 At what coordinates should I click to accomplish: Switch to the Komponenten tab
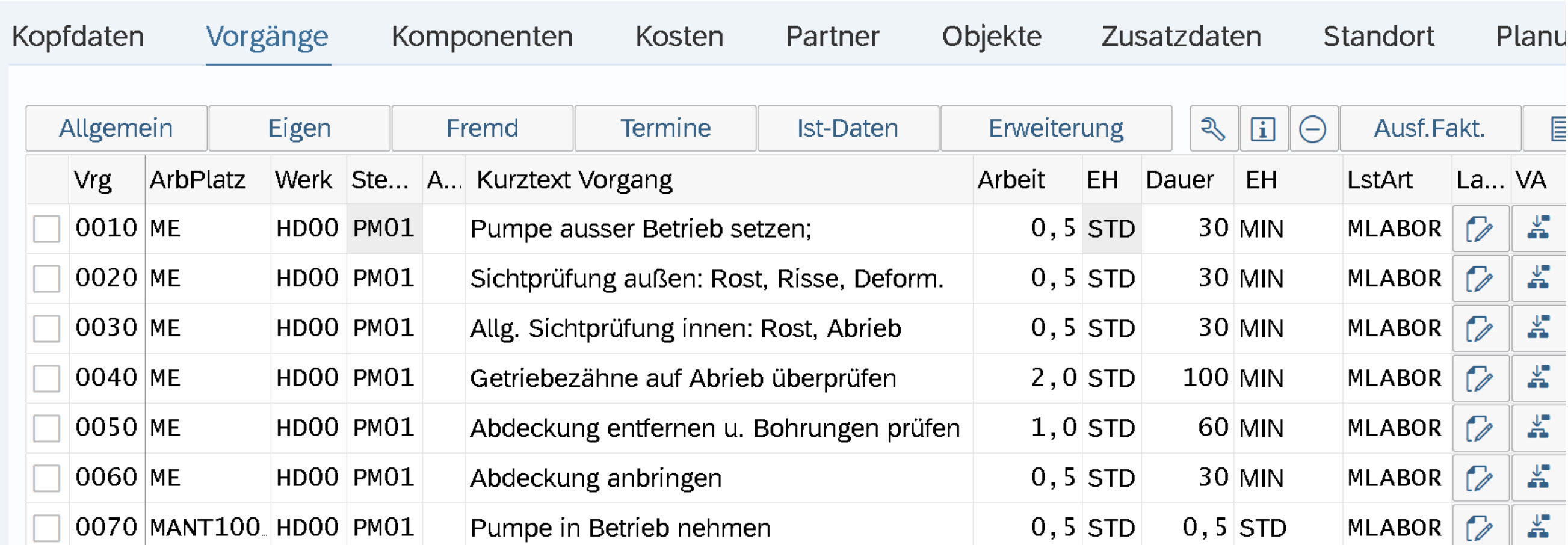point(483,37)
